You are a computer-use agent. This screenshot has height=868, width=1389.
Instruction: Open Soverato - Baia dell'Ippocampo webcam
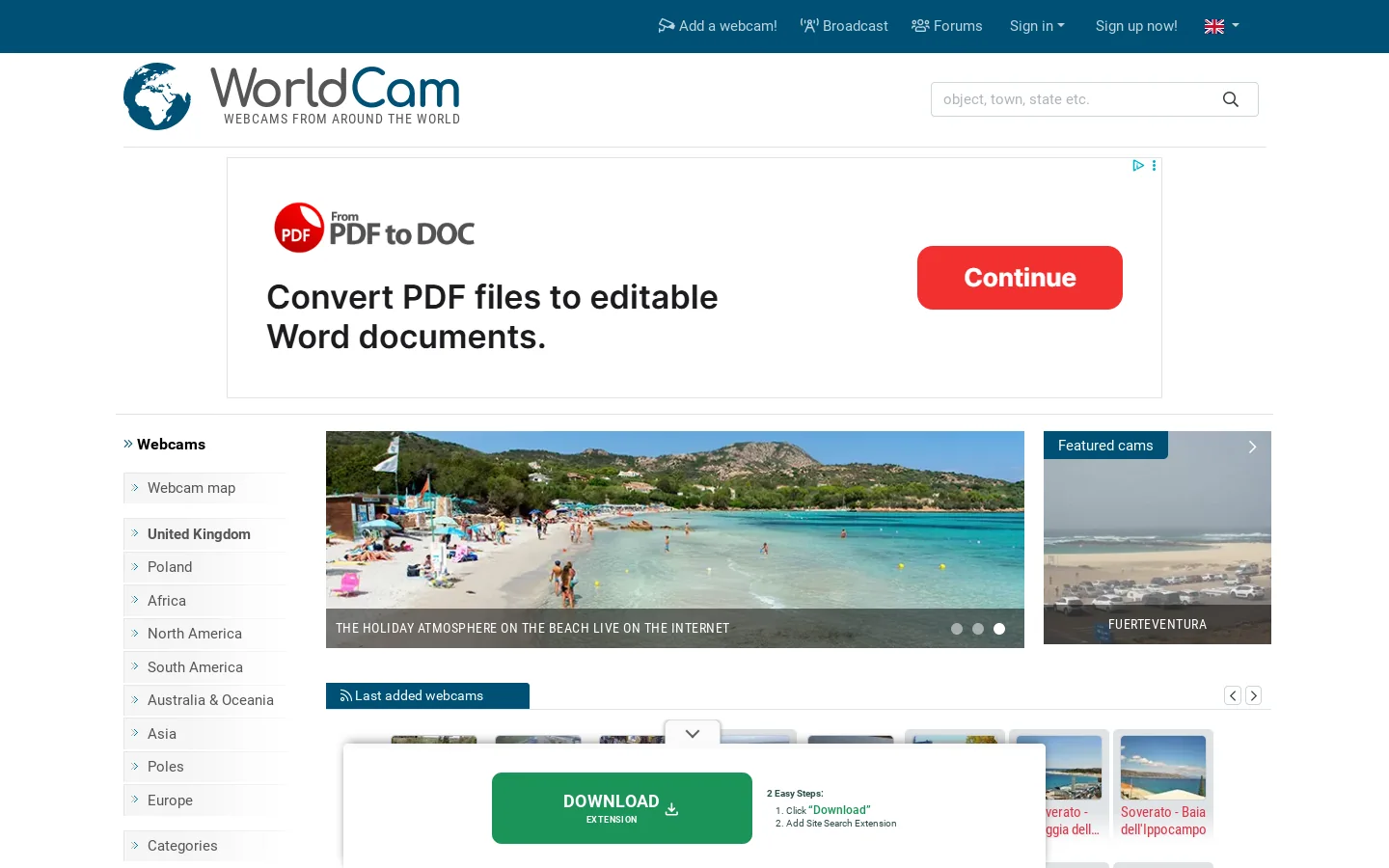click(1163, 786)
